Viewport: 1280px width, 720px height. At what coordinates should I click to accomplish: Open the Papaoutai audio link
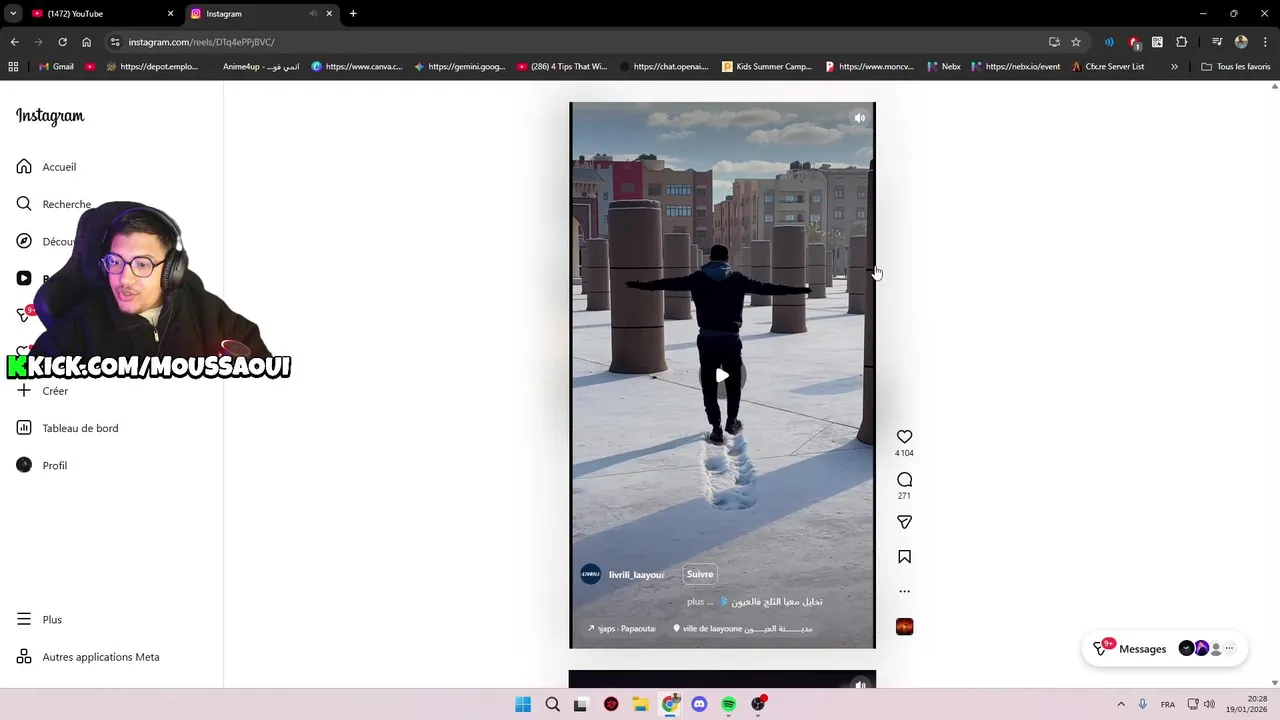pyautogui.click(x=622, y=629)
